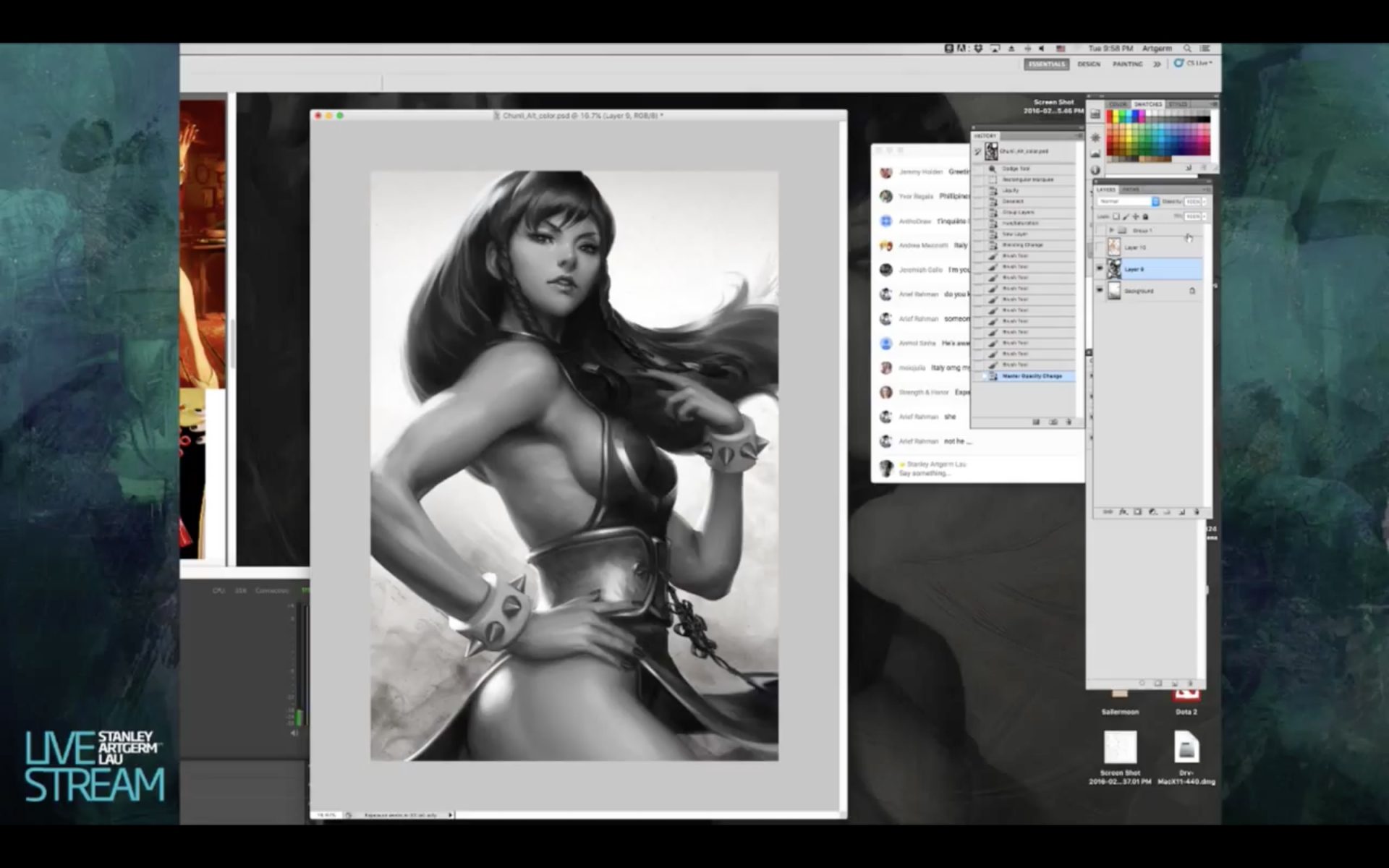Viewport: 1389px width, 868px height.
Task: Show Layer 10 visibility
Action: tap(1100, 247)
